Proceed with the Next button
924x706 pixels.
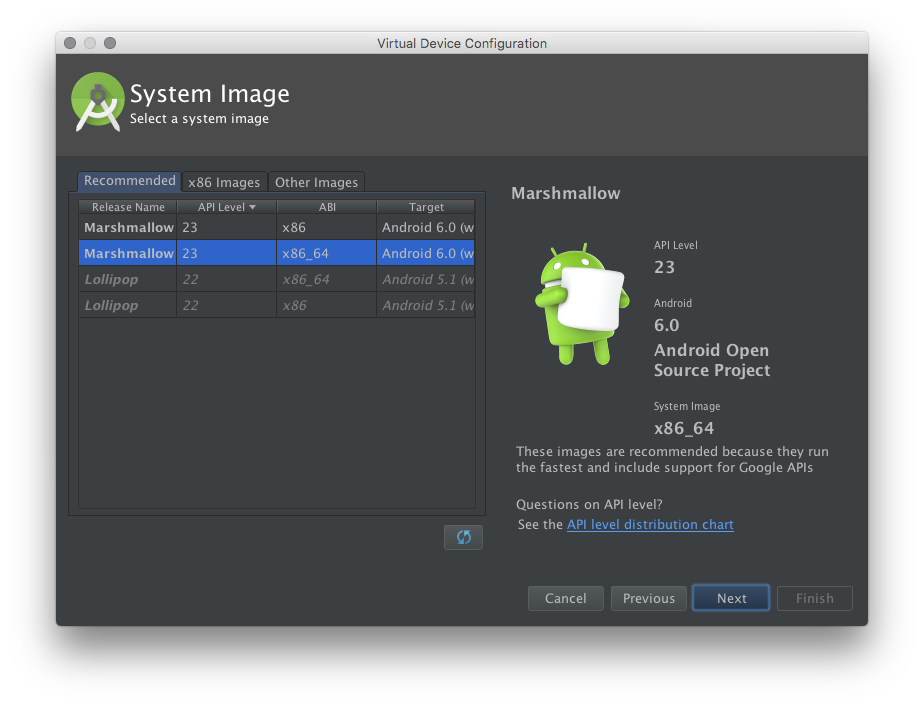click(x=731, y=598)
